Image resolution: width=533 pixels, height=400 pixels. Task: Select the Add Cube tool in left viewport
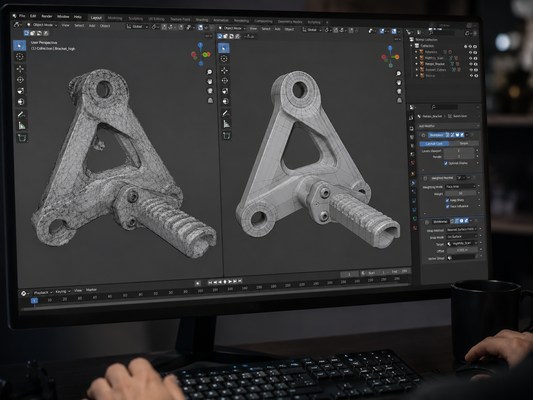[22, 138]
